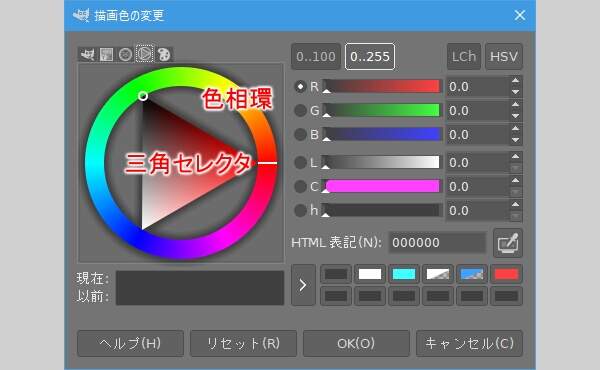Pick the red history swatch
The width and height of the screenshot is (600, 370).
pyautogui.click(x=506, y=274)
